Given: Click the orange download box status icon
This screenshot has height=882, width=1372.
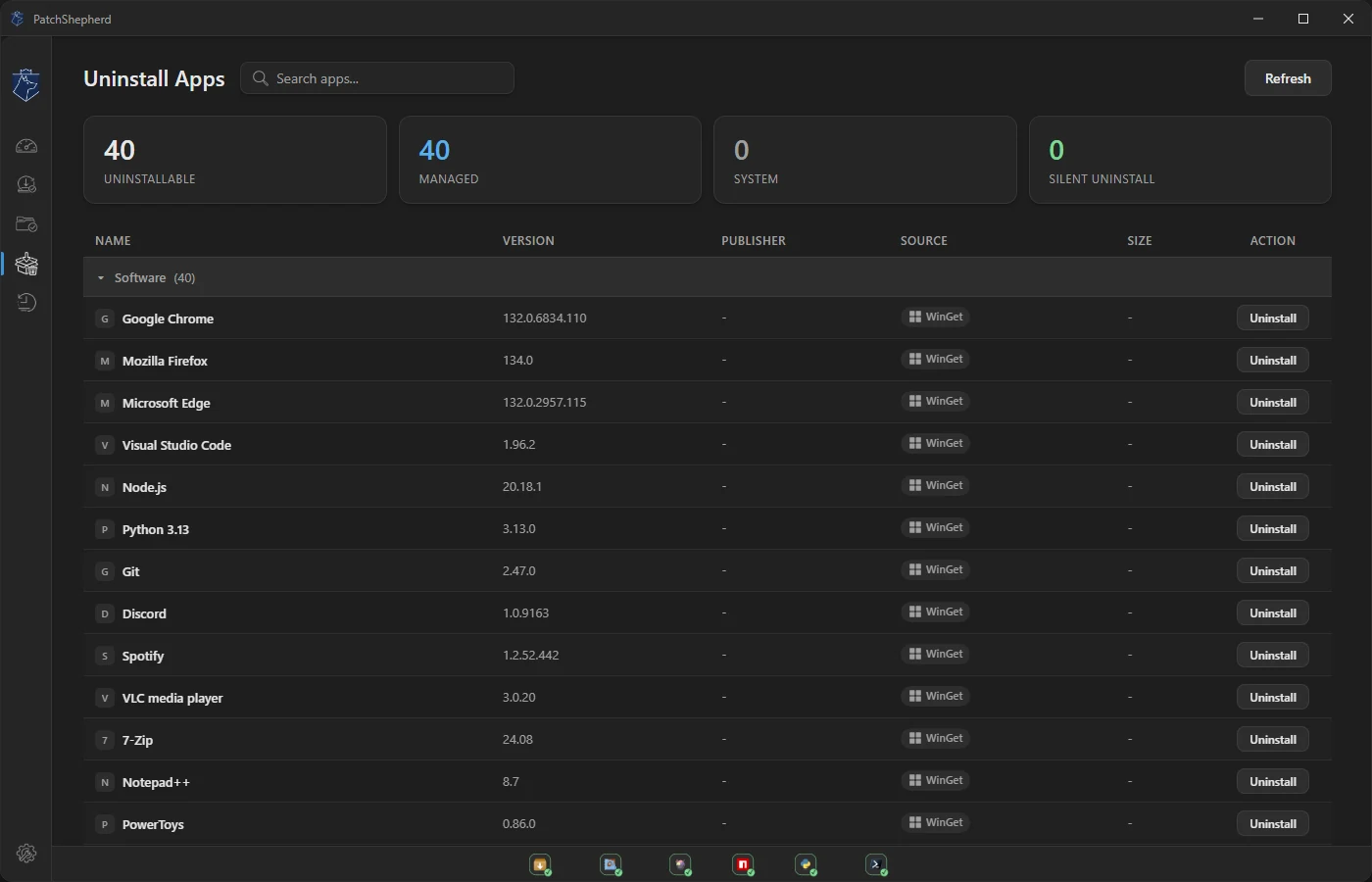Looking at the screenshot, I should [x=540, y=864].
